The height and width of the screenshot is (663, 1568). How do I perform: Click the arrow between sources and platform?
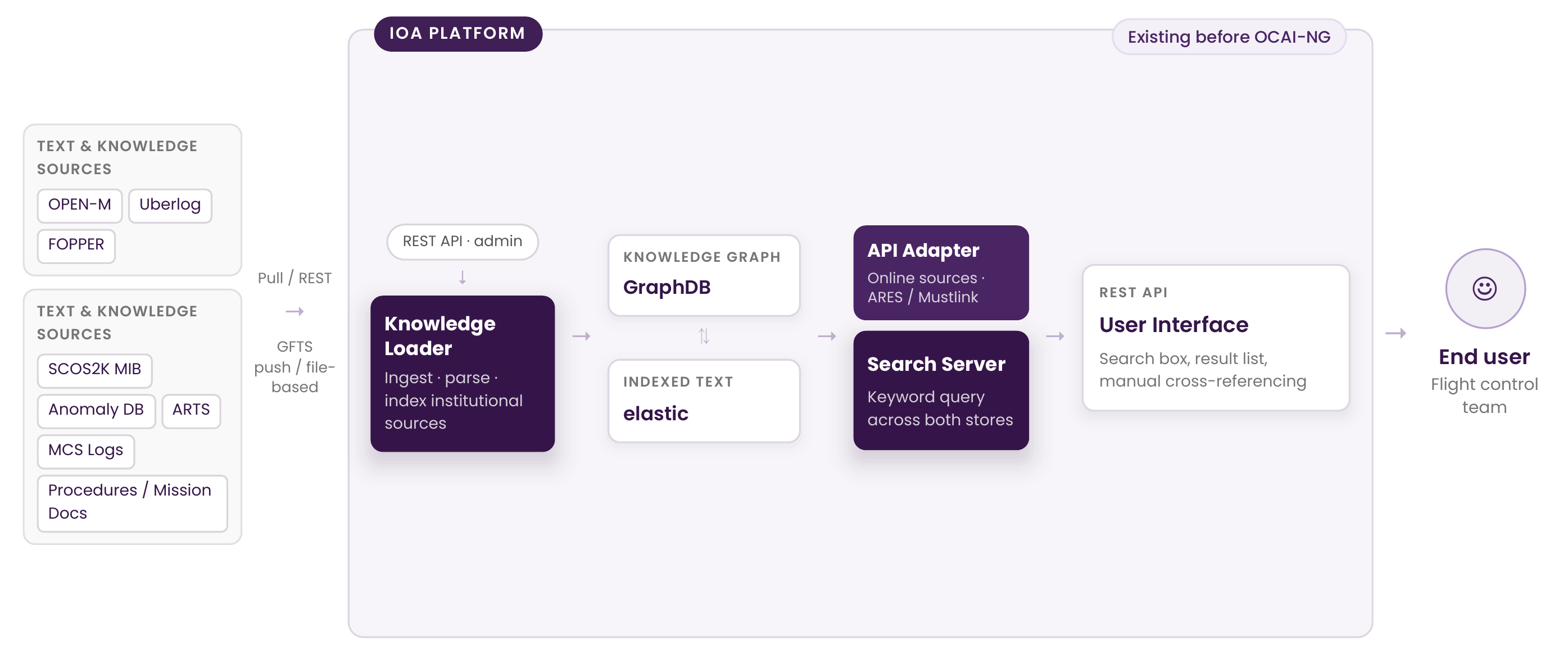point(294,311)
